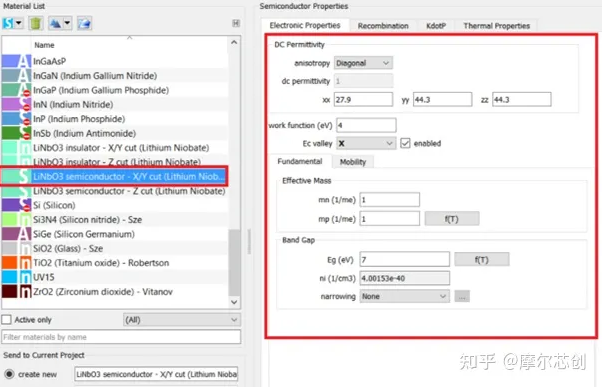Click the yy permittivity field
This screenshot has width=602, height=387.
[x=442, y=99]
